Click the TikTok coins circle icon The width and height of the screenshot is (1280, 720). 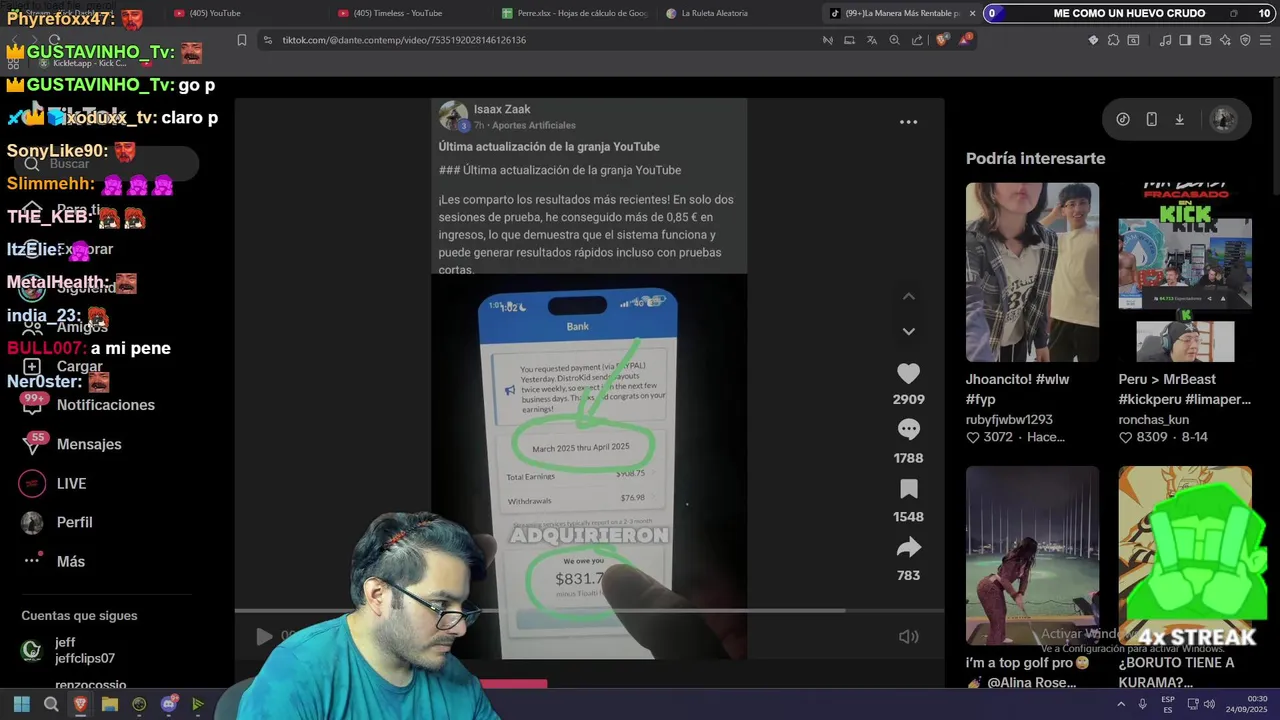1123,119
